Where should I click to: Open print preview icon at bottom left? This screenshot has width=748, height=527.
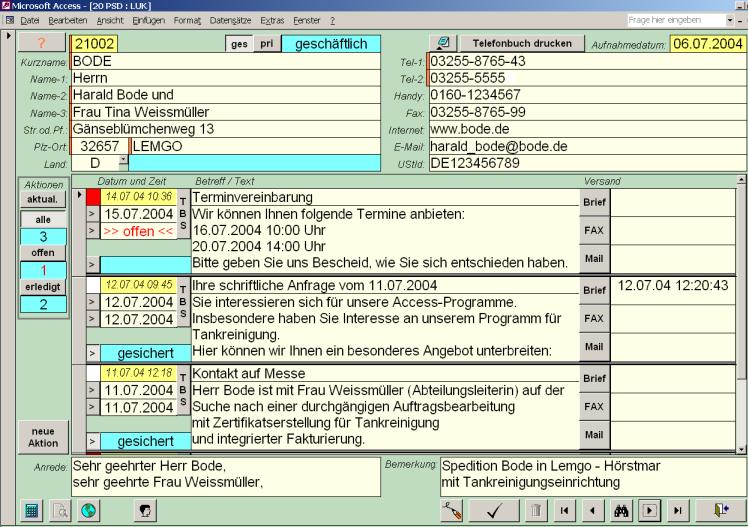pyautogui.click(x=60, y=510)
